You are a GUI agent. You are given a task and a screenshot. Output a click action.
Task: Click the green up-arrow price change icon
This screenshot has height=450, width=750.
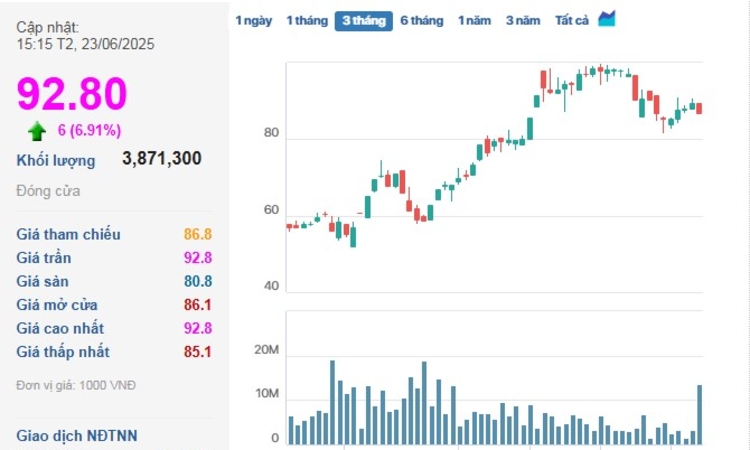[x=37, y=131]
